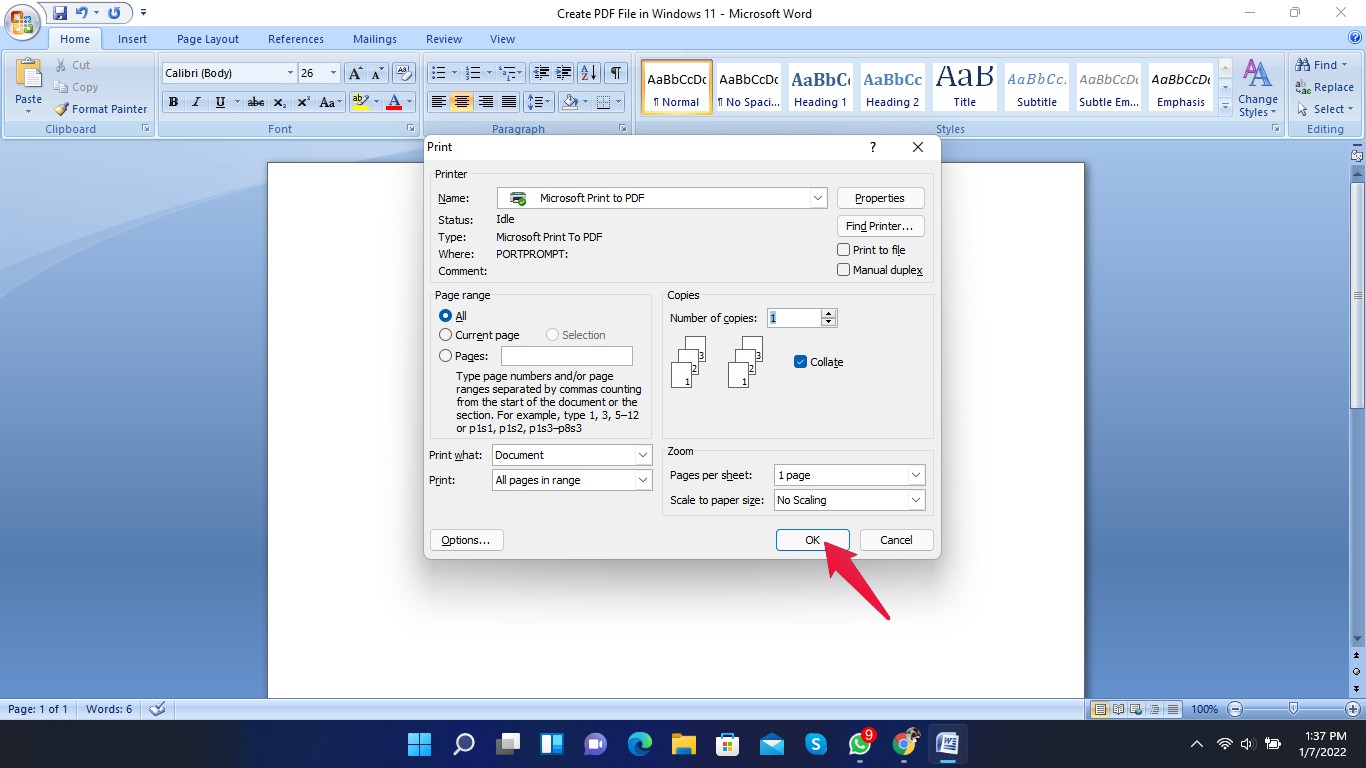
Task: Open the Pages per sheet dropdown
Action: tap(916, 475)
